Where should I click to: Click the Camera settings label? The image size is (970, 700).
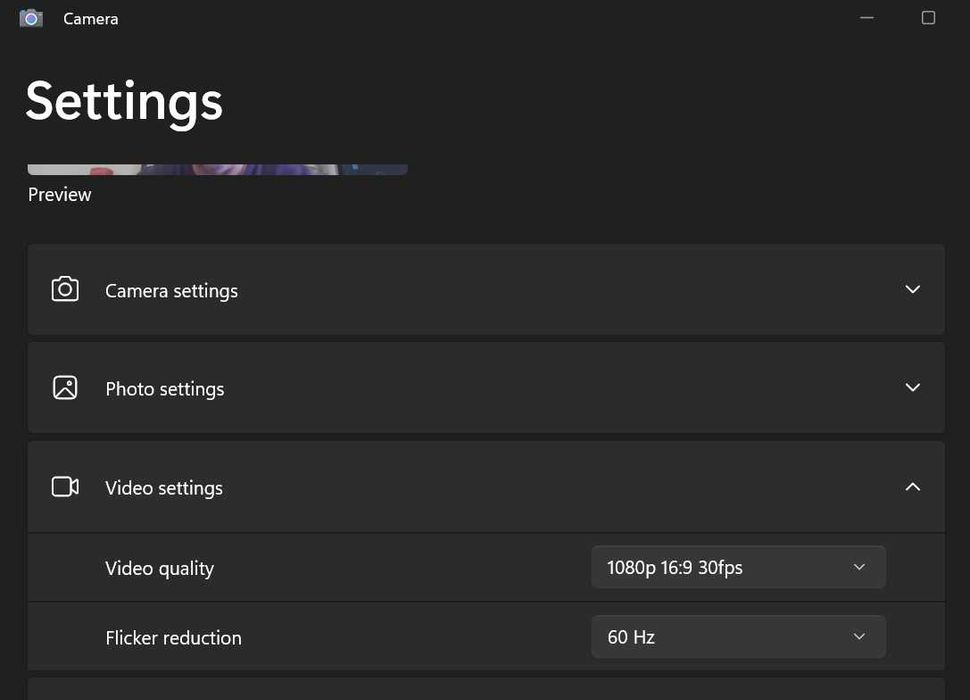coord(171,291)
